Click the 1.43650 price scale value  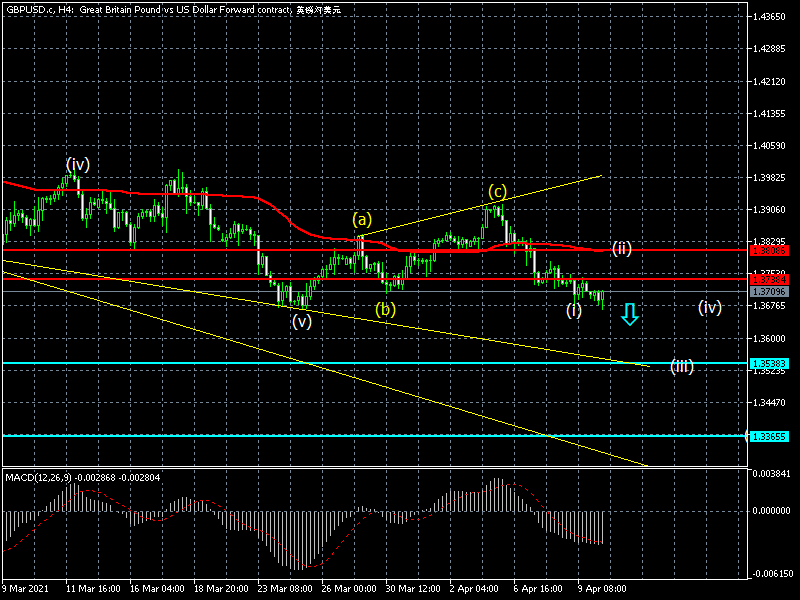tap(770, 17)
